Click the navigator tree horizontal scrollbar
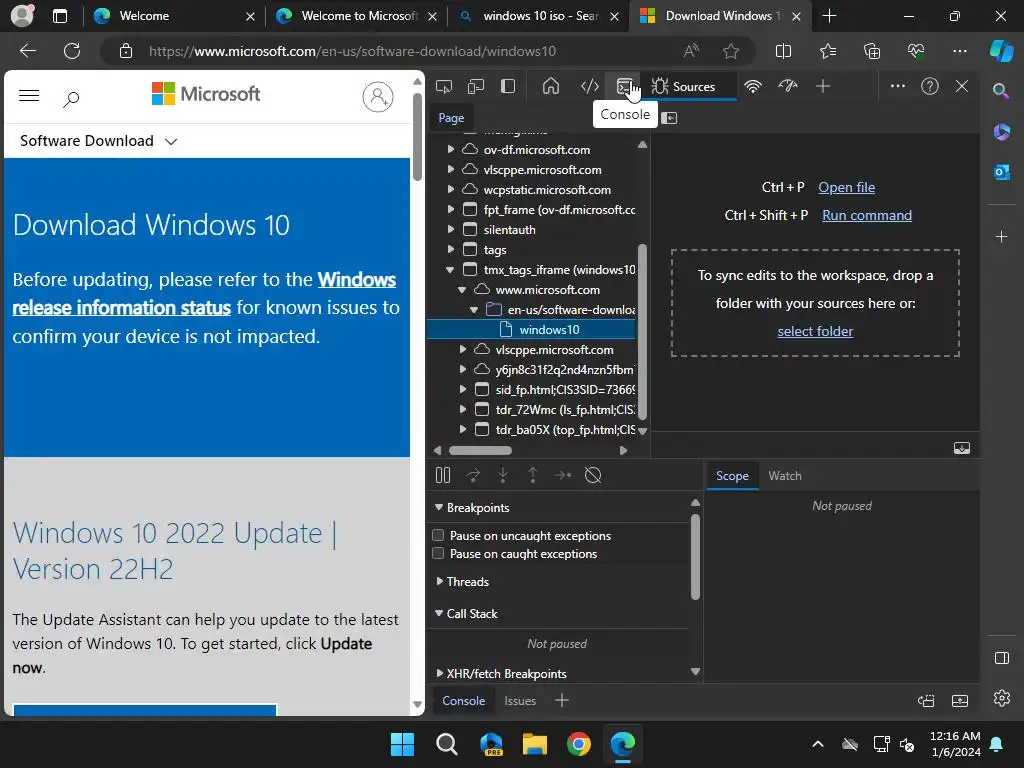This screenshot has height=768, width=1024. pos(481,451)
